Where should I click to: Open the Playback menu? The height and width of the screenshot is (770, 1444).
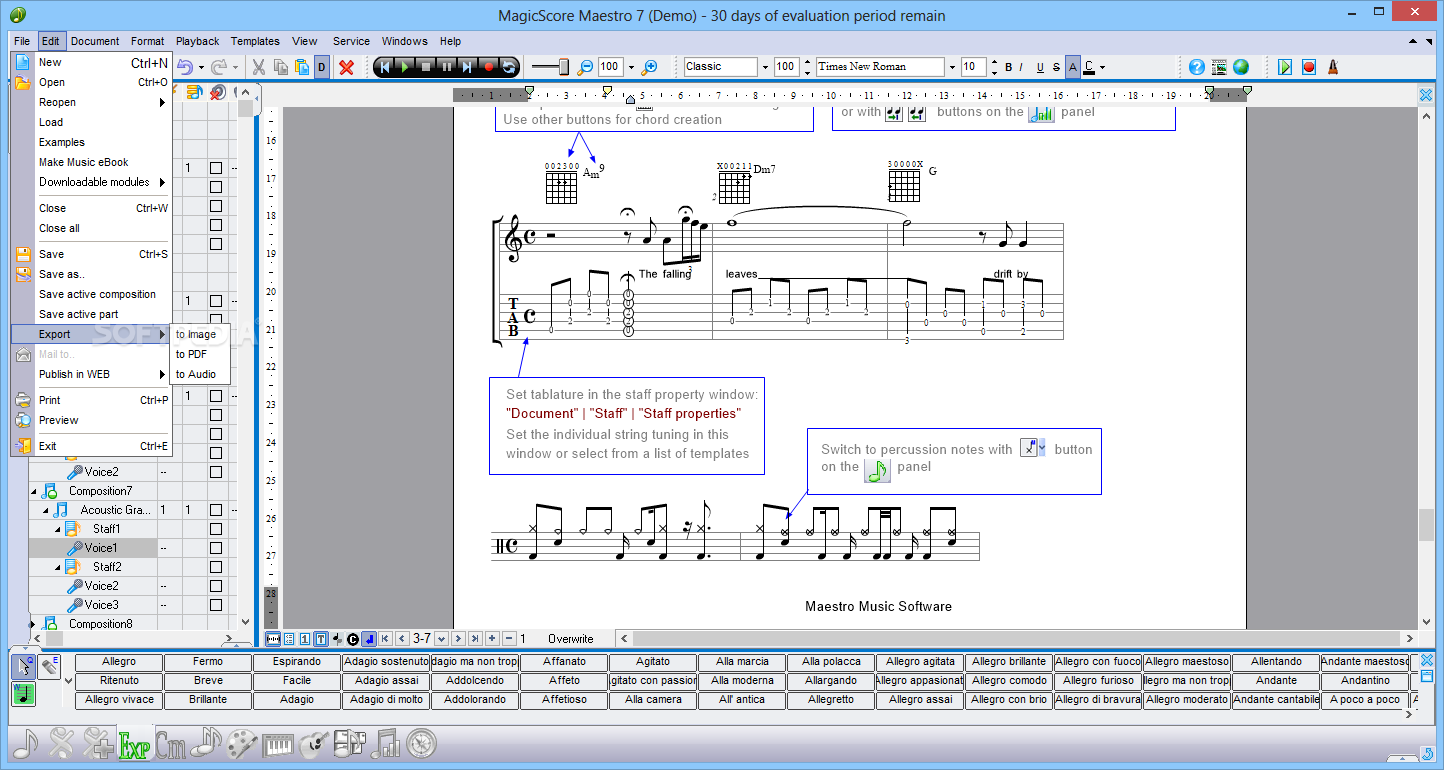pyautogui.click(x=198, y=41)
